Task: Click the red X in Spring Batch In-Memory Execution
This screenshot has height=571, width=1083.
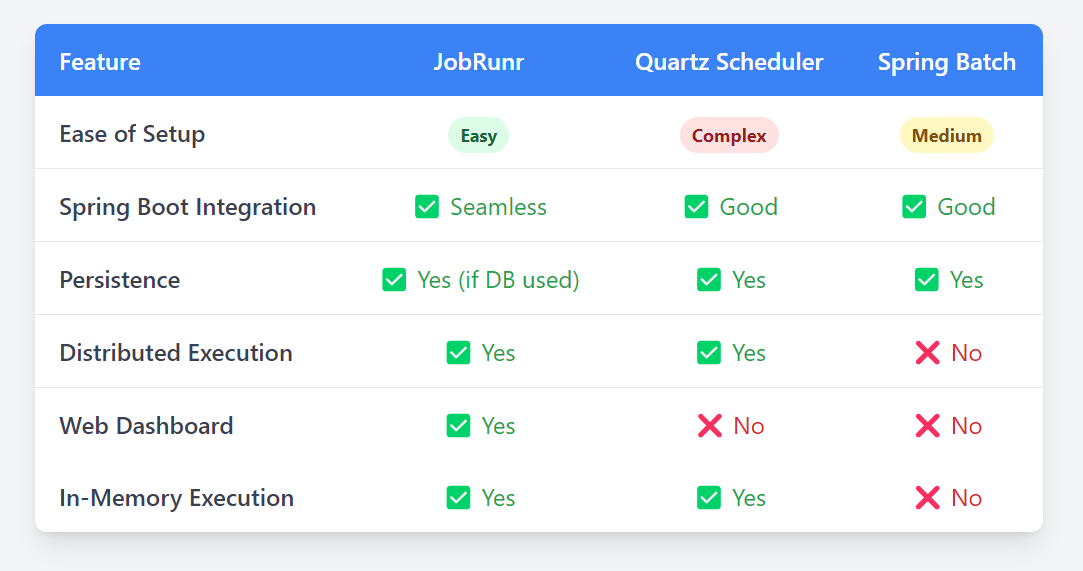Action: [x=927, y=498]
